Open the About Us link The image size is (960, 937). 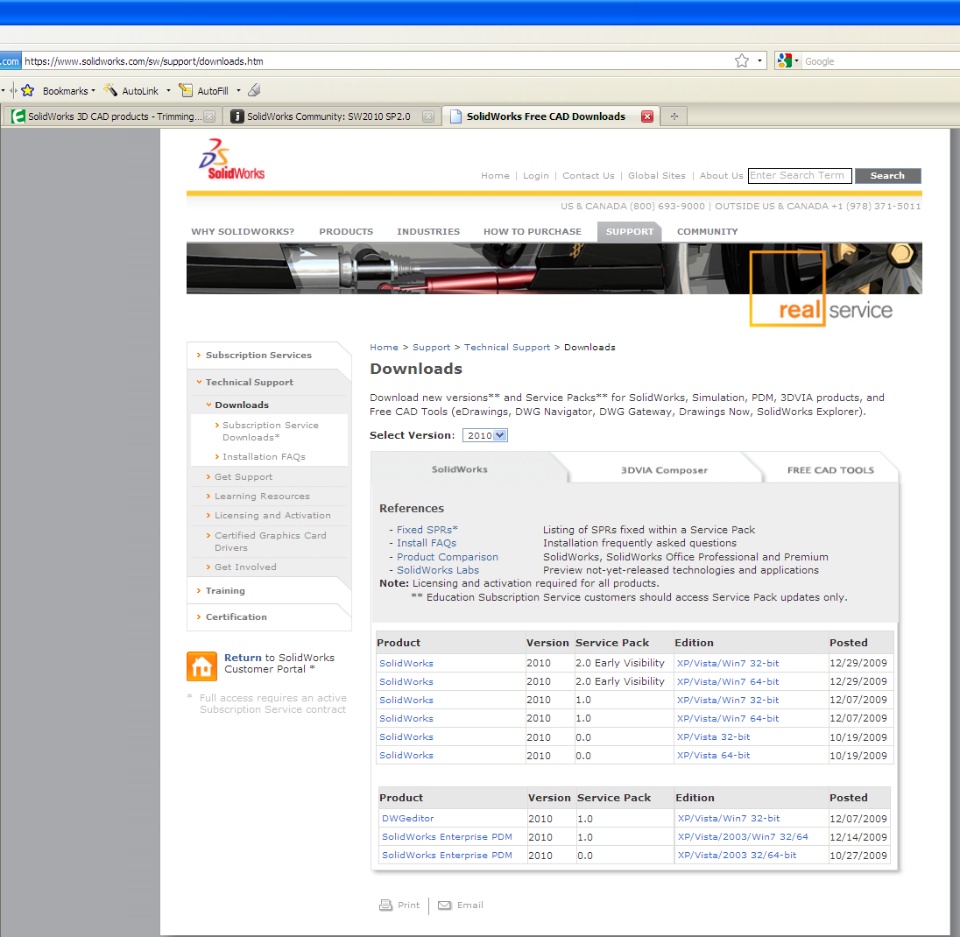pos(721,176)
